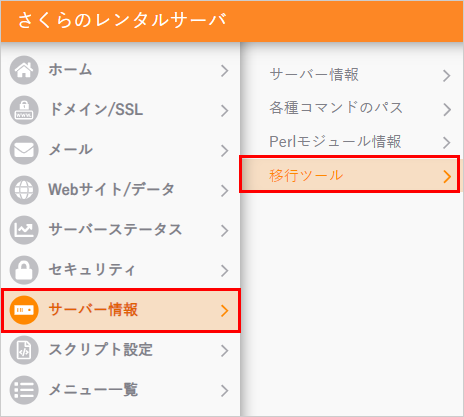
Task: Expand the ホーム chevron arrow
Action: pyautogui.click(x=225, y=71)
